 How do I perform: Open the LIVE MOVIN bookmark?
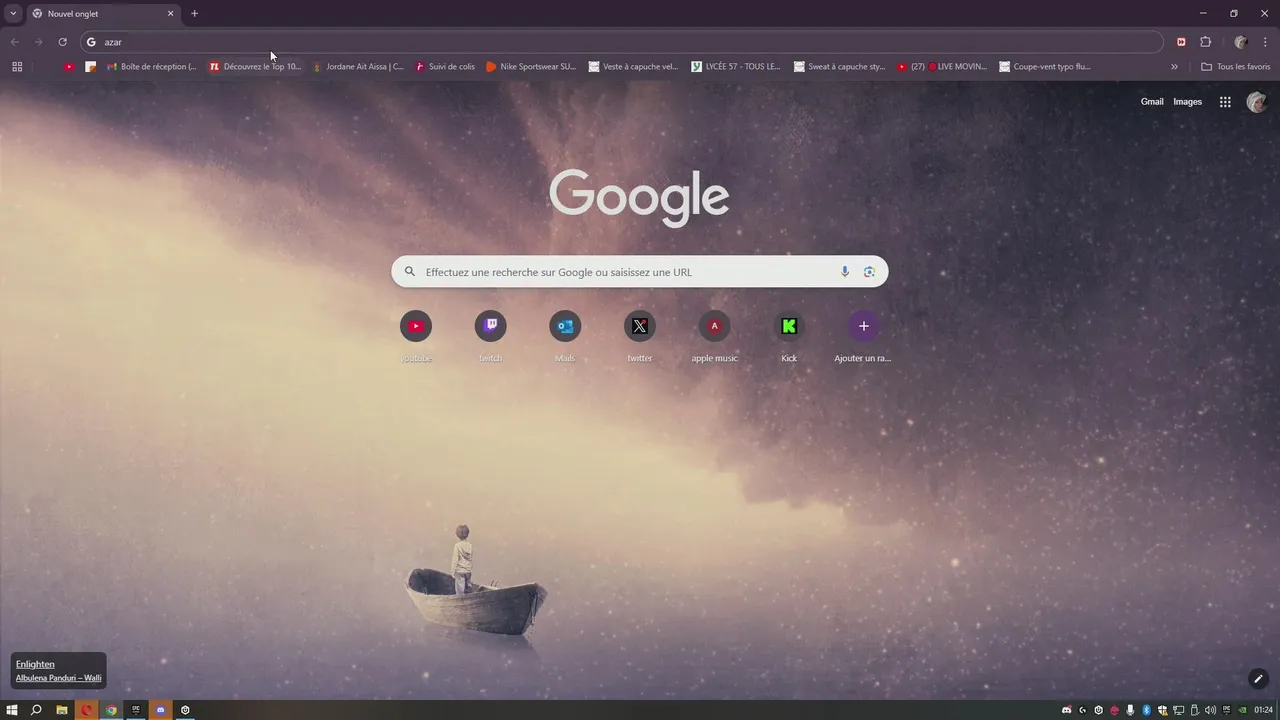click(x=942, y=67)
